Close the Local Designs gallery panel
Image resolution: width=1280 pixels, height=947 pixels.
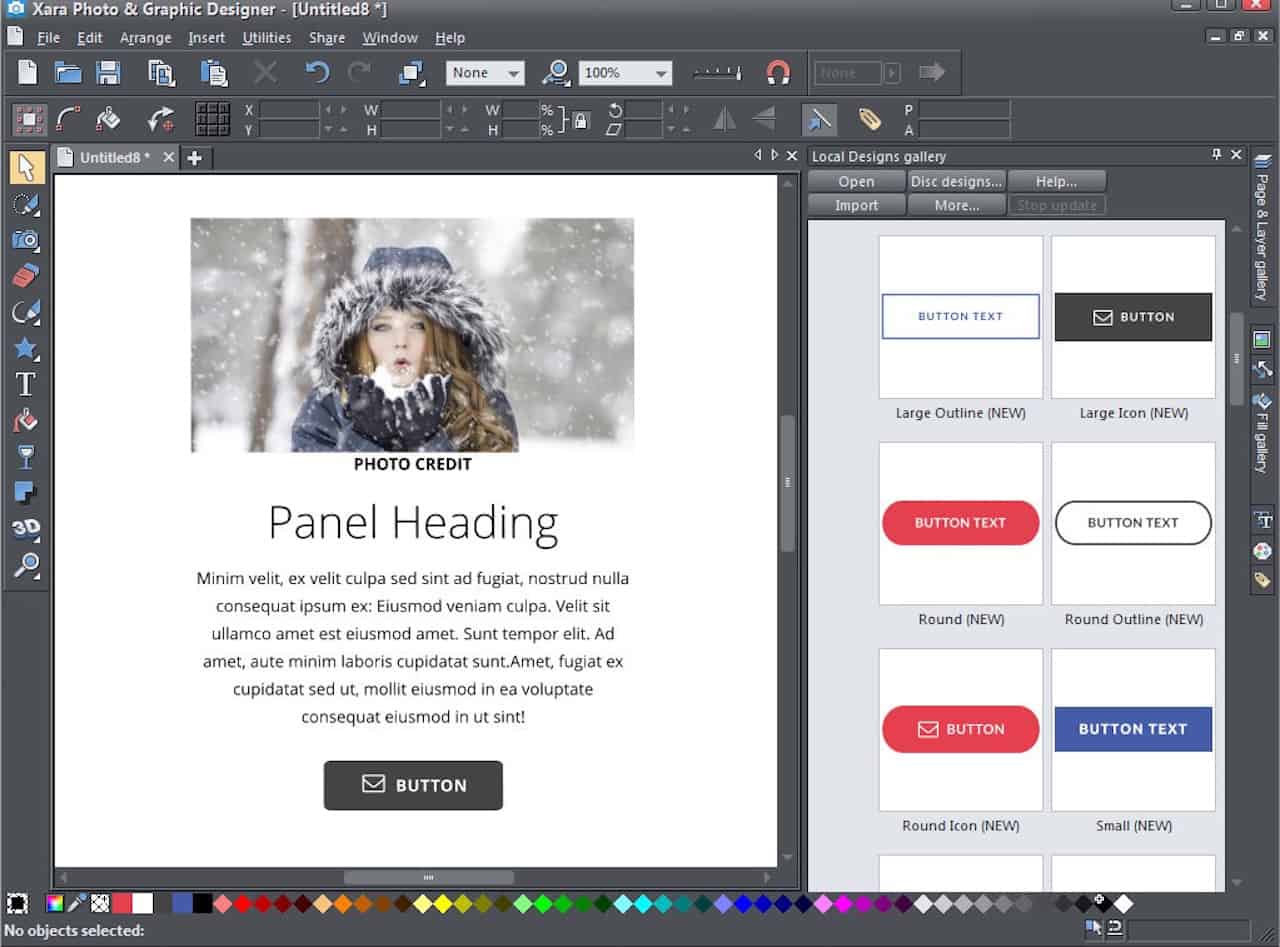(1236, 155)
